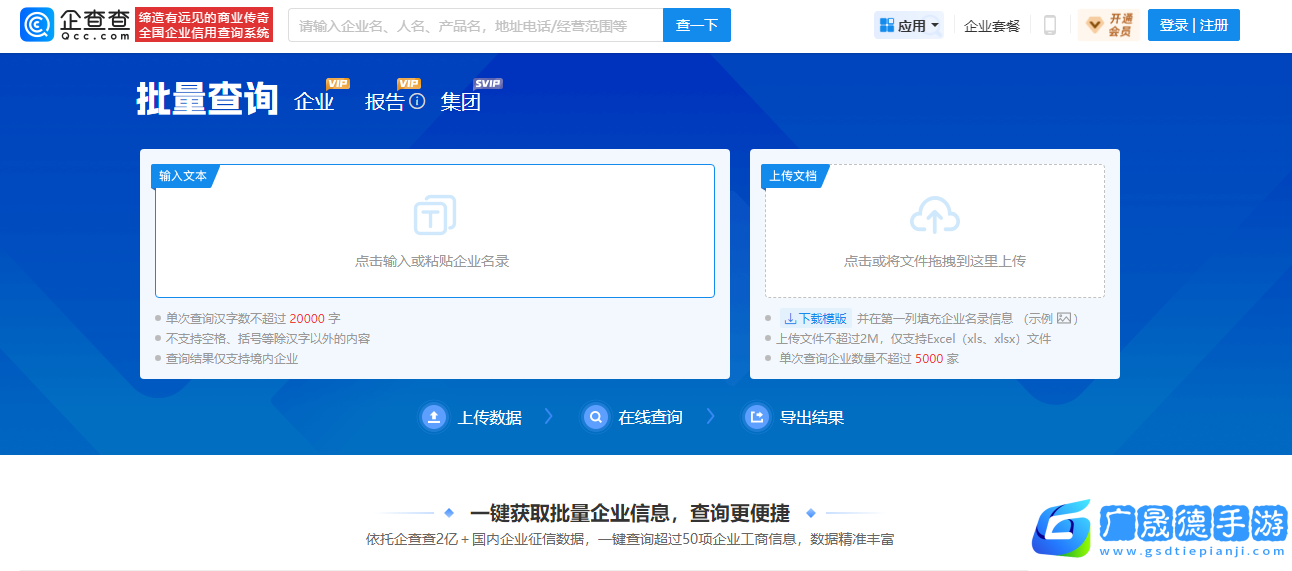Click the 导出结果 export step icon
1292x571 pixels.
[x=757, y=417]
